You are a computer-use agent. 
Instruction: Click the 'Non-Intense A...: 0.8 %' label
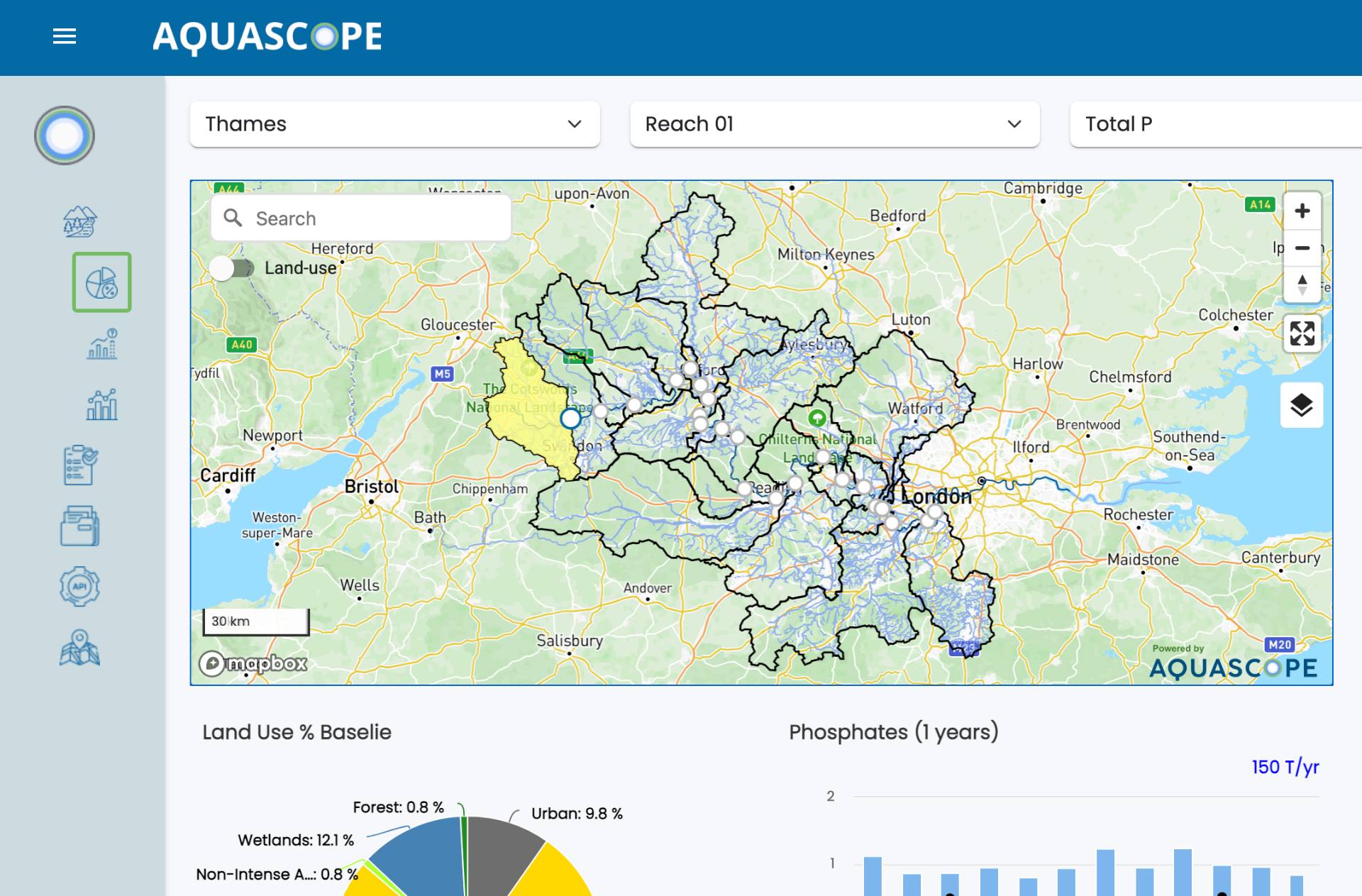pos(277,874)
